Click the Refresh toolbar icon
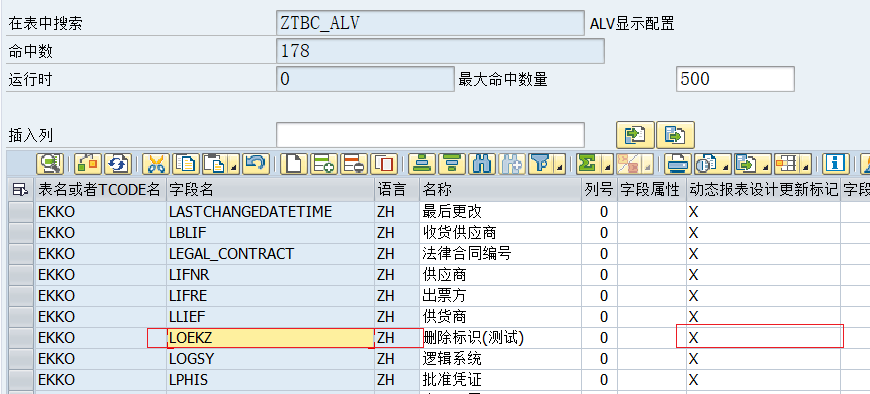Image resolution: width=870 pixels, height=394 pixels. click(117, 164)
